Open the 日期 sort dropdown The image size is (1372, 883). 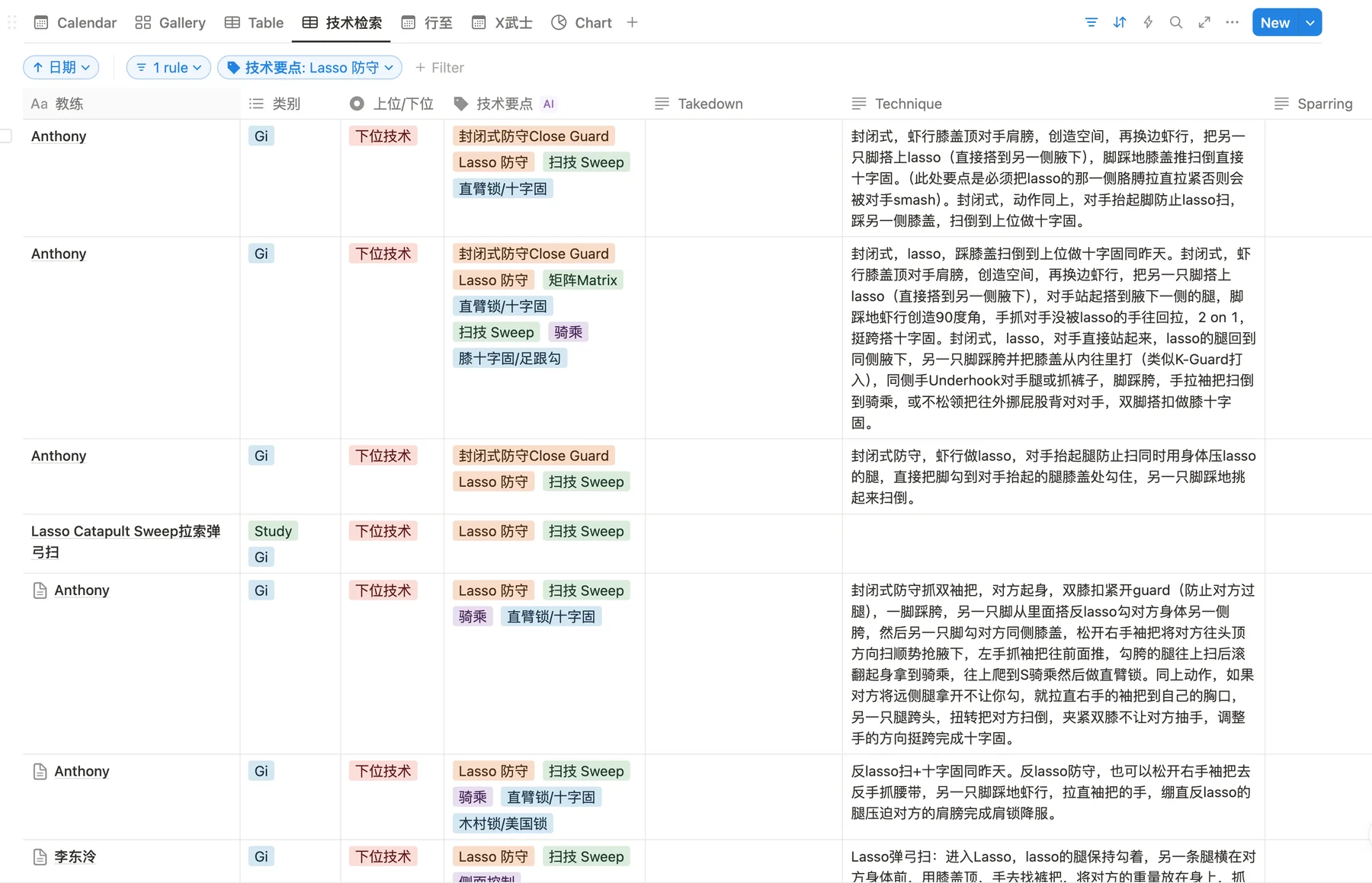tap(61, 68)
